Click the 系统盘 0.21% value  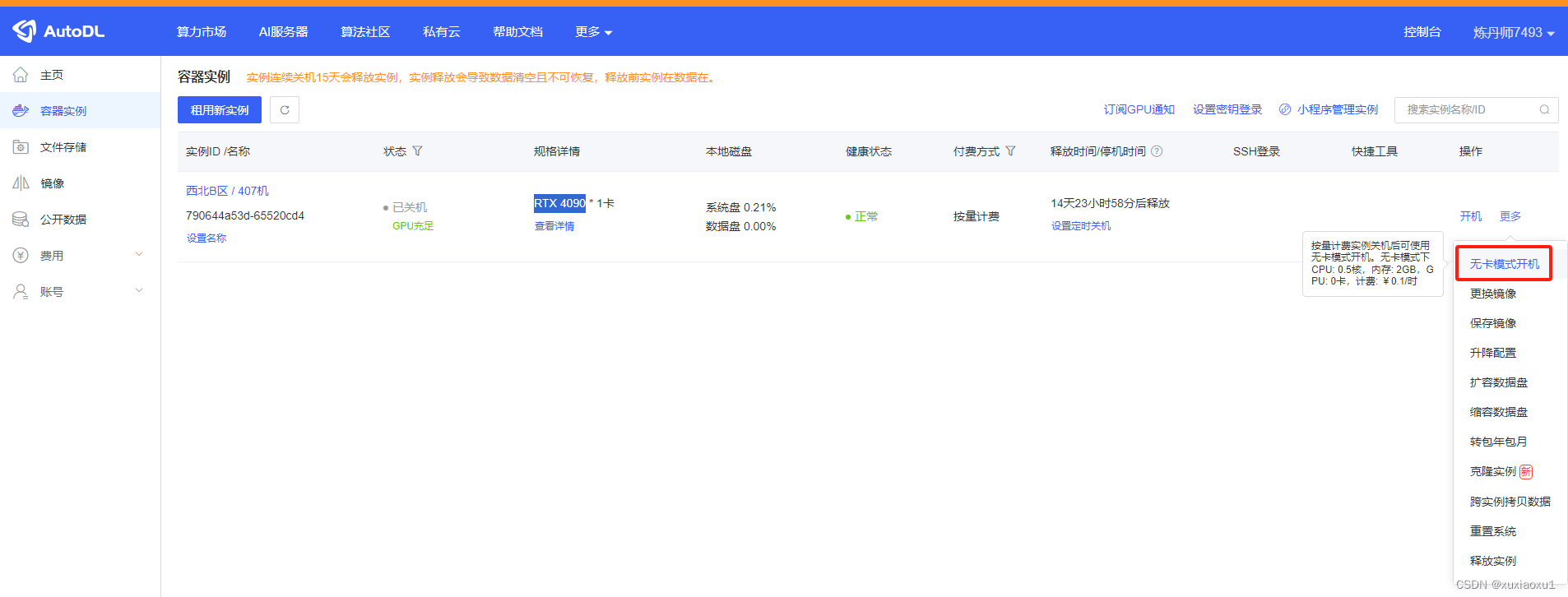click(741, 207)
